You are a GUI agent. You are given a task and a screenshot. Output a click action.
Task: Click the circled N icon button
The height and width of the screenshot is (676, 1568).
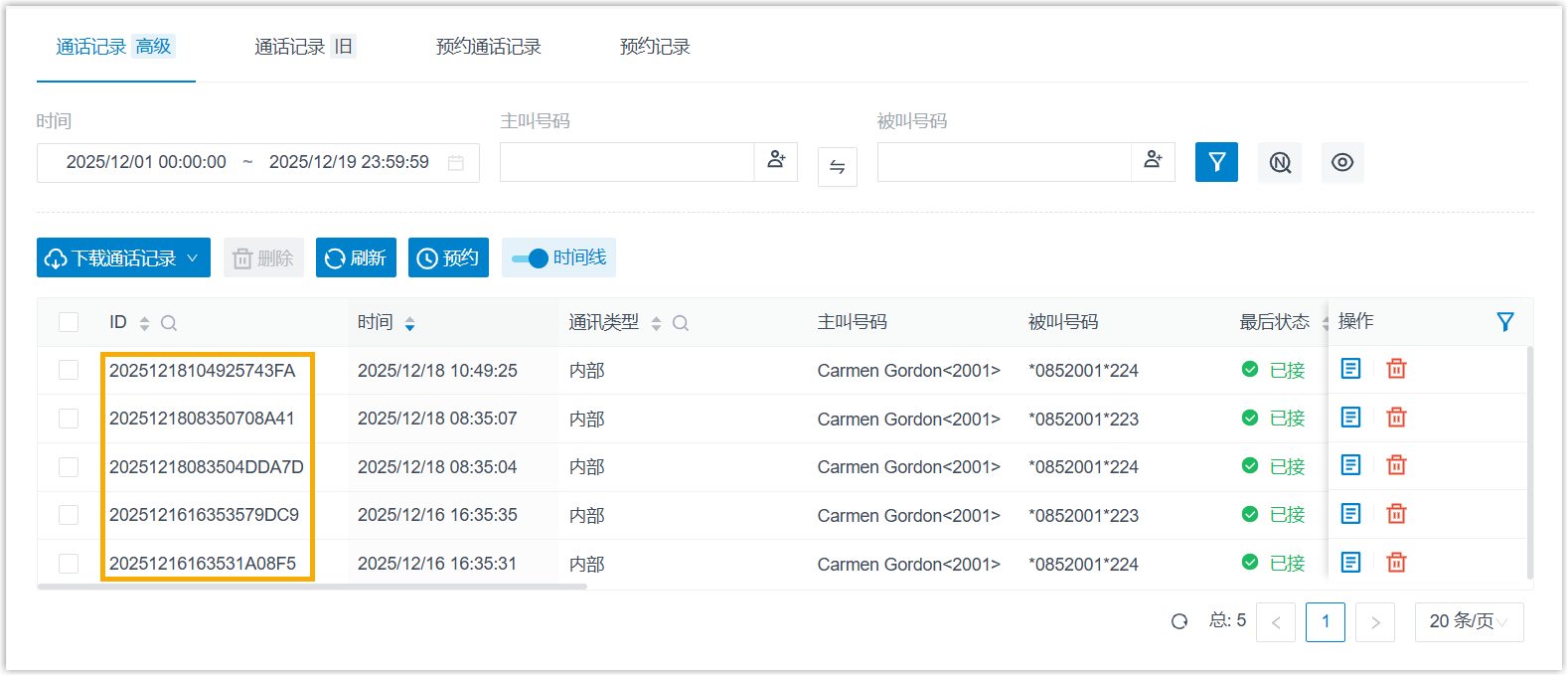point(1280,162)
